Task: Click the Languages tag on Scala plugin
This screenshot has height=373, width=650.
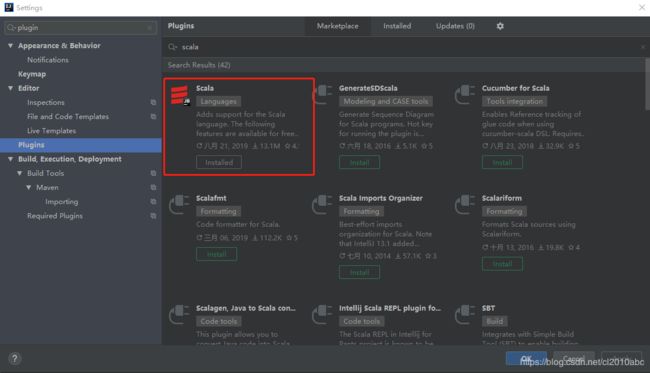Action: click(218, 101)
